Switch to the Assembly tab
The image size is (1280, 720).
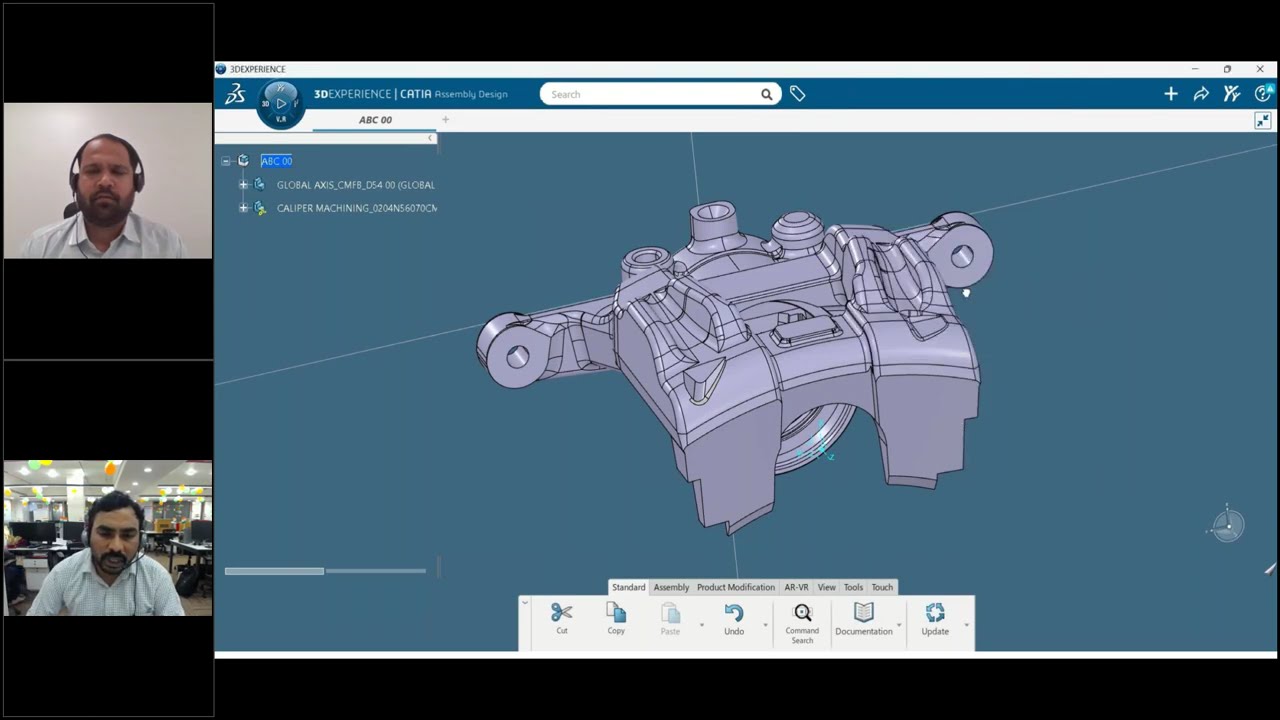[671, 587]
